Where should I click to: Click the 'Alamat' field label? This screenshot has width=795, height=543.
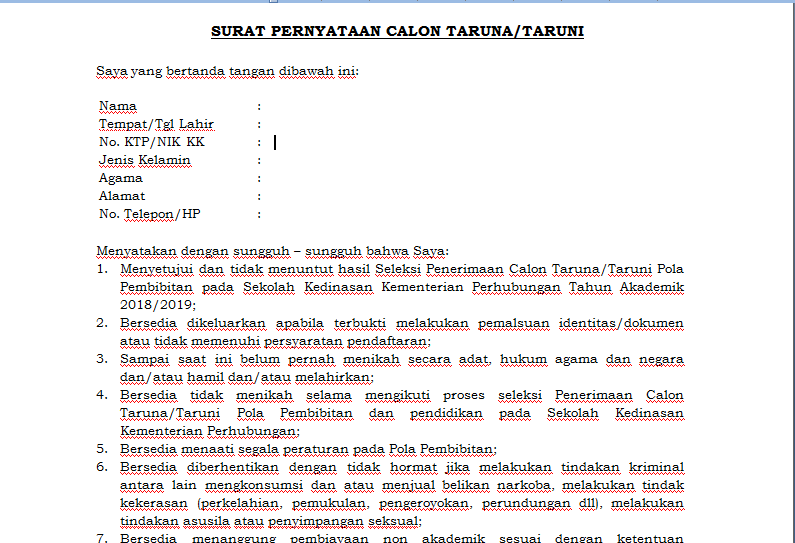[x=122, y=196]
